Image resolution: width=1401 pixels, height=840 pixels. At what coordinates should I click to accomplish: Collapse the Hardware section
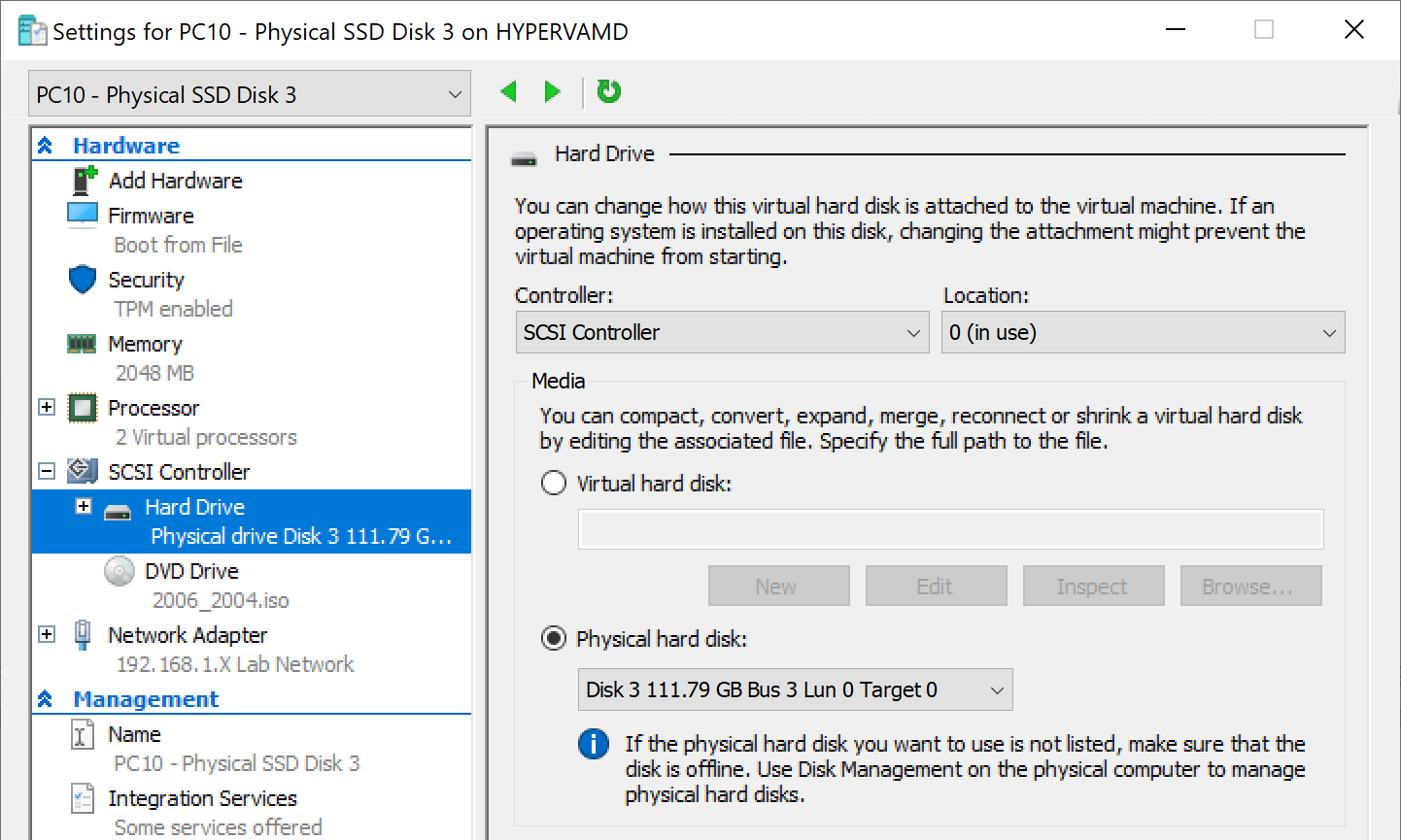(46, 145)
